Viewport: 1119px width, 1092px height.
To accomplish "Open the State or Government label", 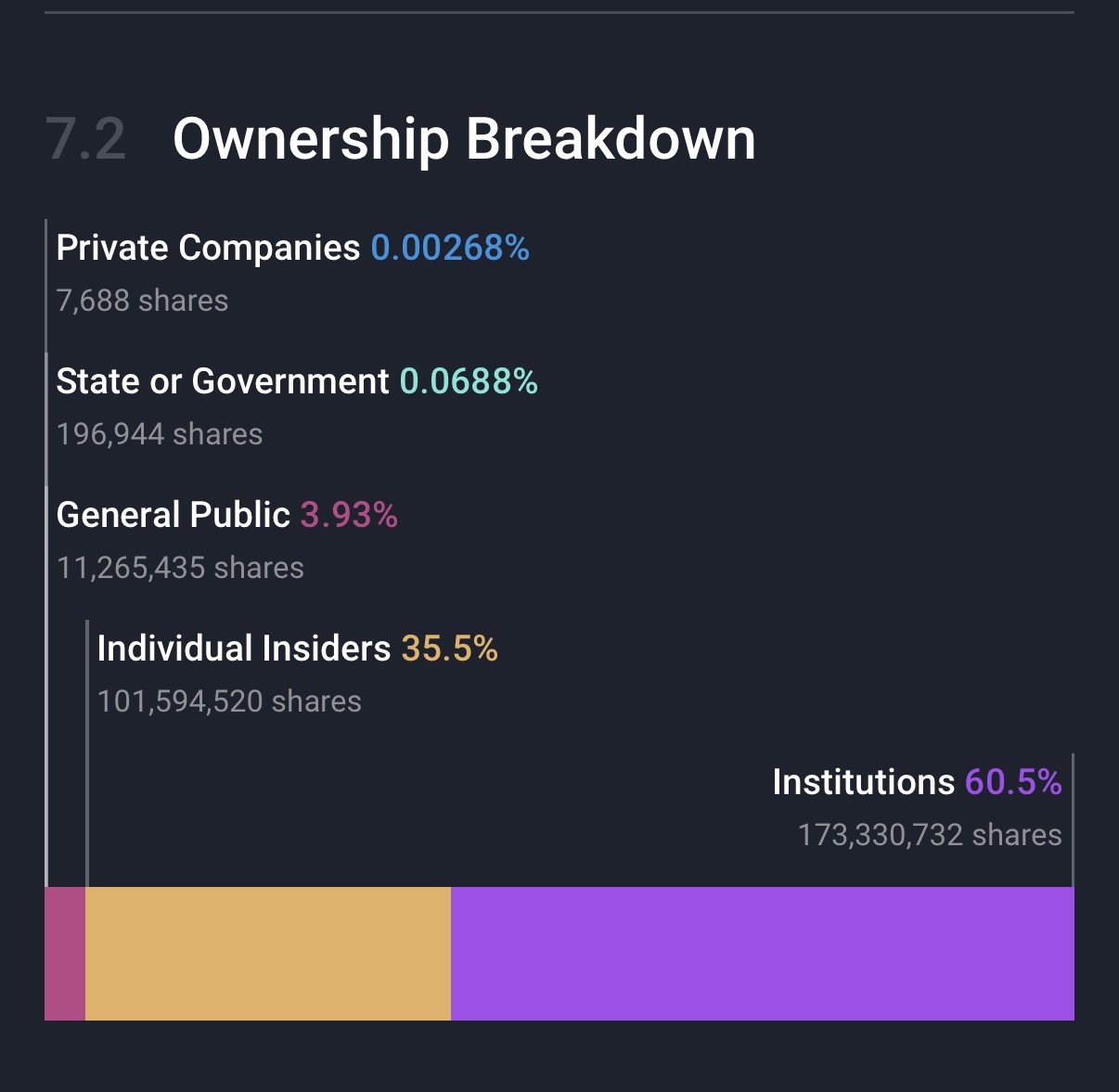I will coord(223,381).
